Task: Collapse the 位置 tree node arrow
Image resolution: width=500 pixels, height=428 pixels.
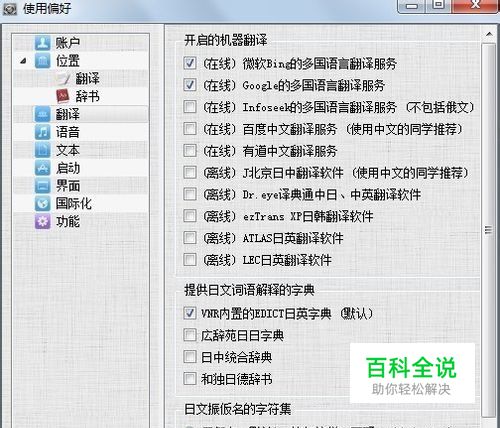Action: [23, 61]
